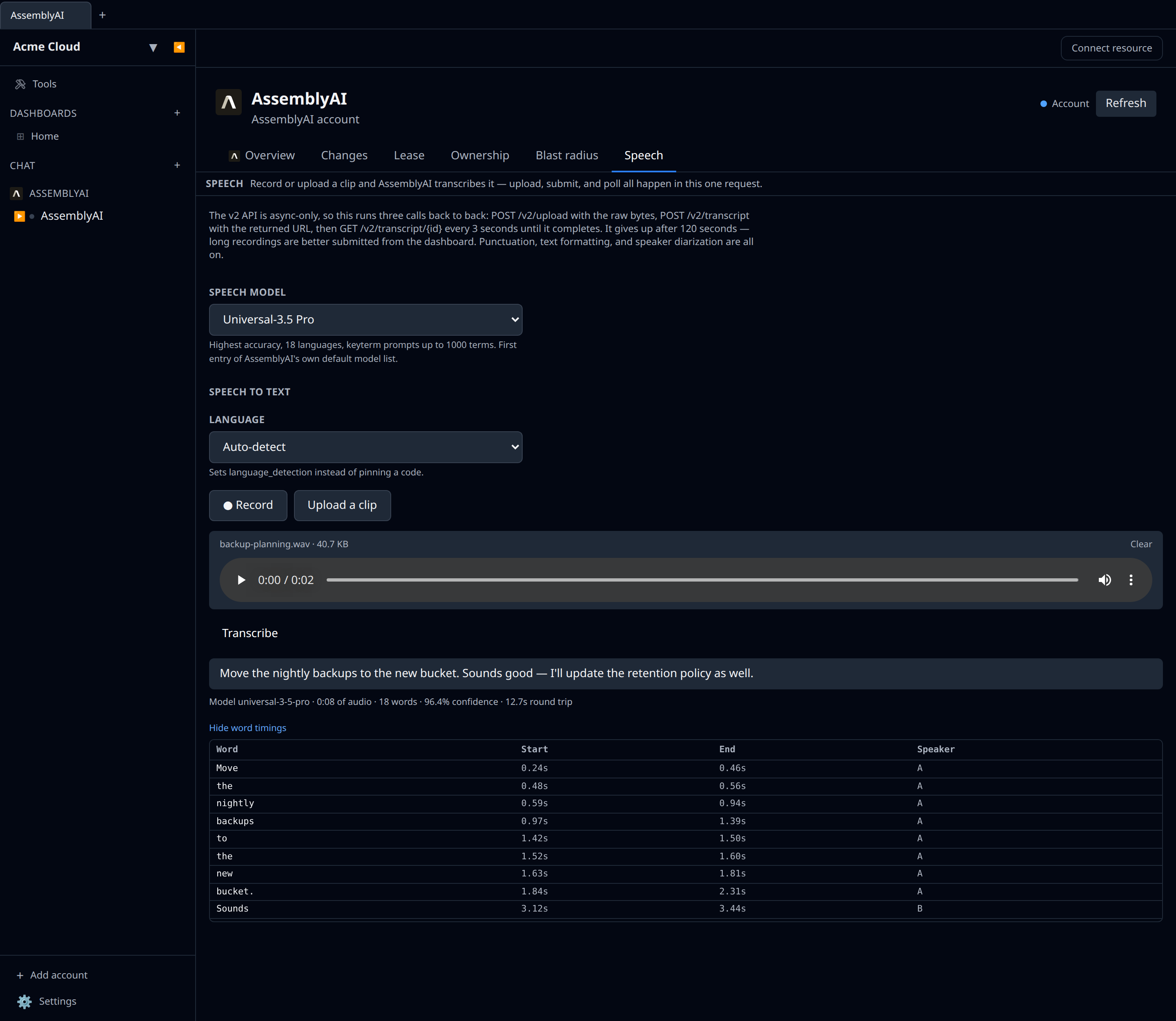Viewport: 1176px width, 1021px height.
Task: Open the Acme Cloud workspace dropdown arrow
Action: click(x=153, y=48)
